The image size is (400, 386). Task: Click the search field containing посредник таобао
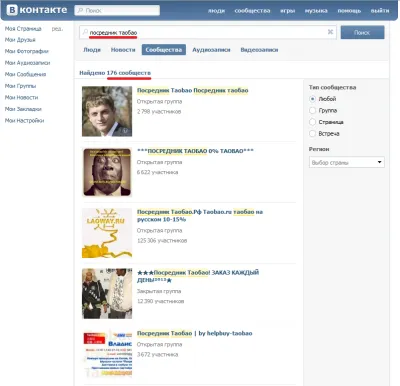tap(208, 32)
